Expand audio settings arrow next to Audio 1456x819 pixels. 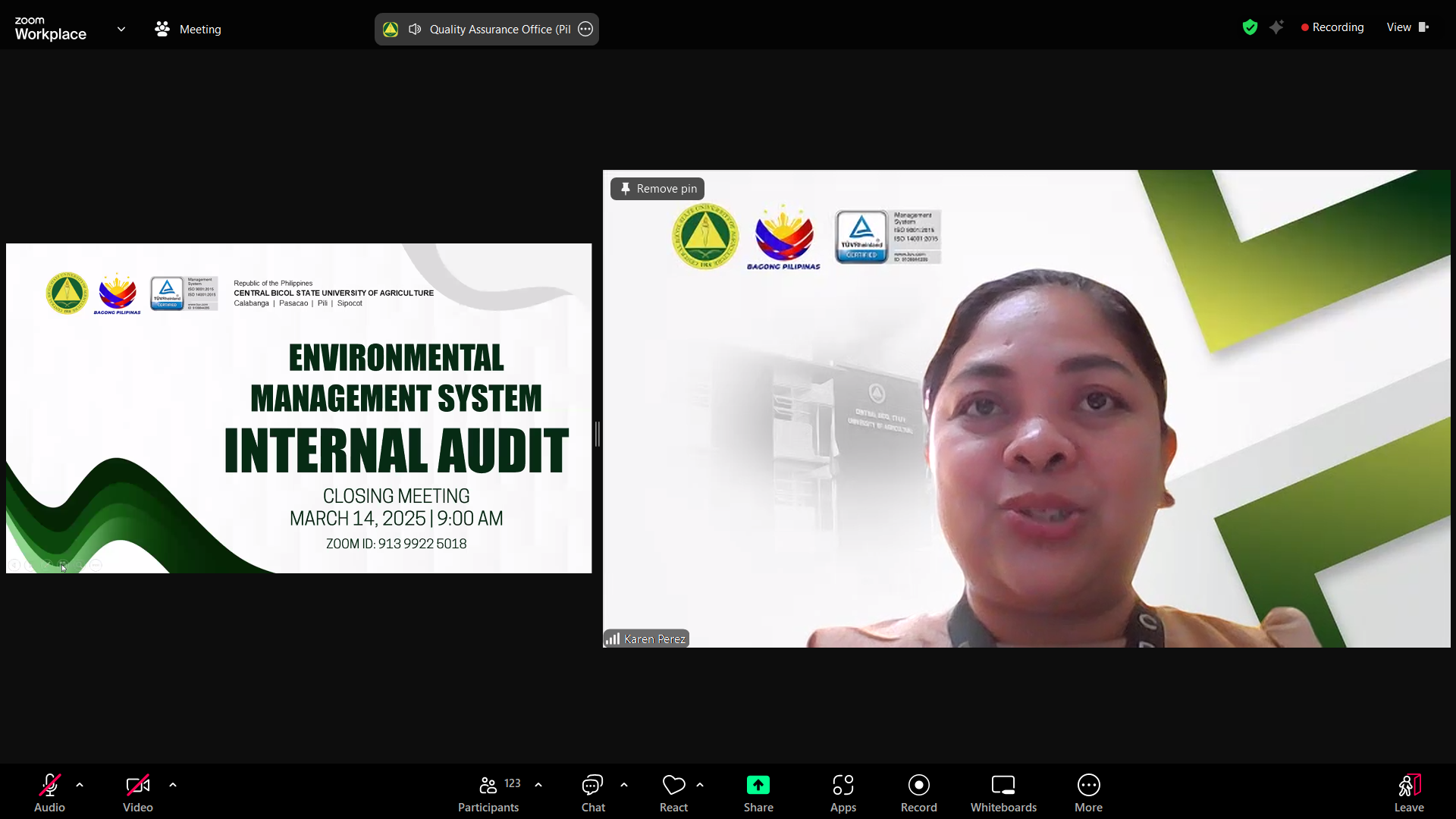pos(80,785)
